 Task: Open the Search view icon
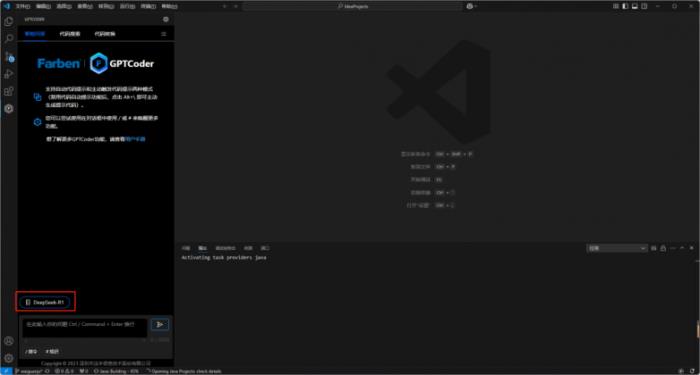coord(8,39)
